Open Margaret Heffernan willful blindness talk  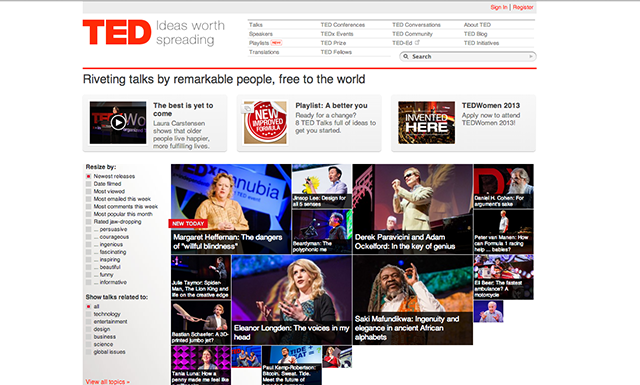[231, 209]
